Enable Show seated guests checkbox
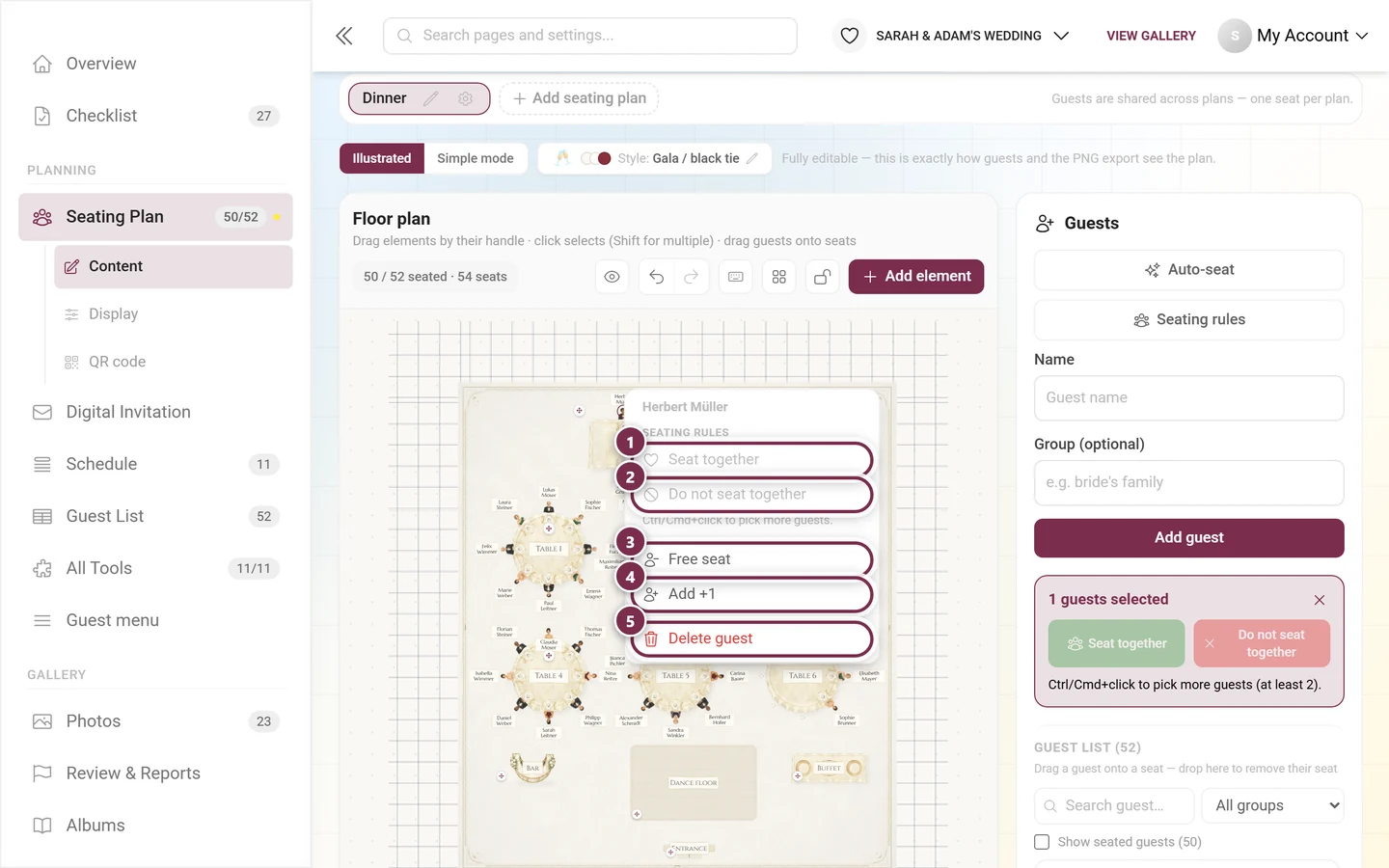1389x868 pixels. (x=1042, y=842)
